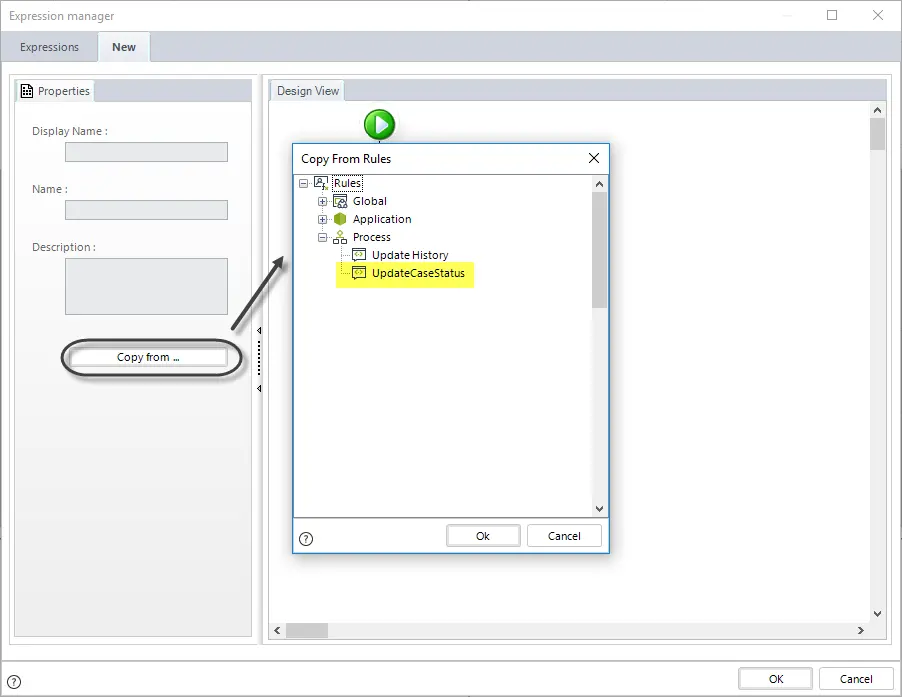Click the Copy from ... button
Image resolution: width=902 pixels, height=697 pixels.
(x=148, y=357)
